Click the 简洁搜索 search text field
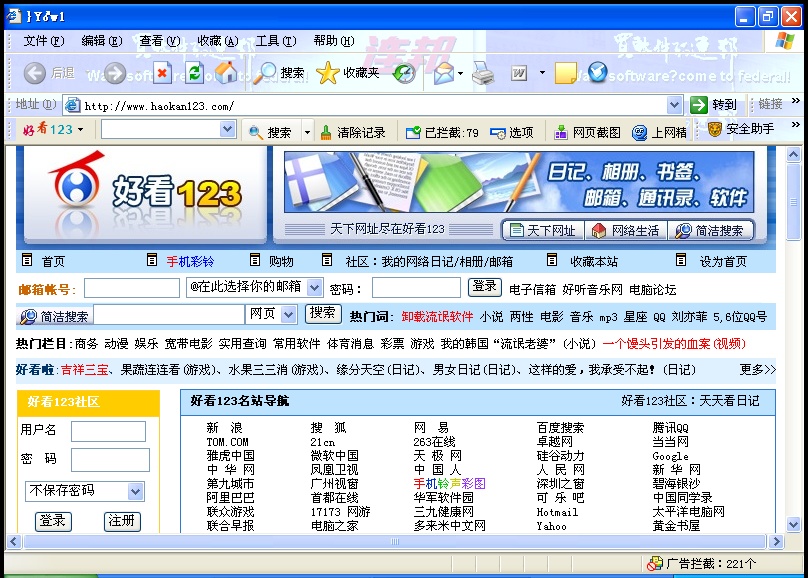Viewport: 808px width, 578px height. (x=169, y=314)
